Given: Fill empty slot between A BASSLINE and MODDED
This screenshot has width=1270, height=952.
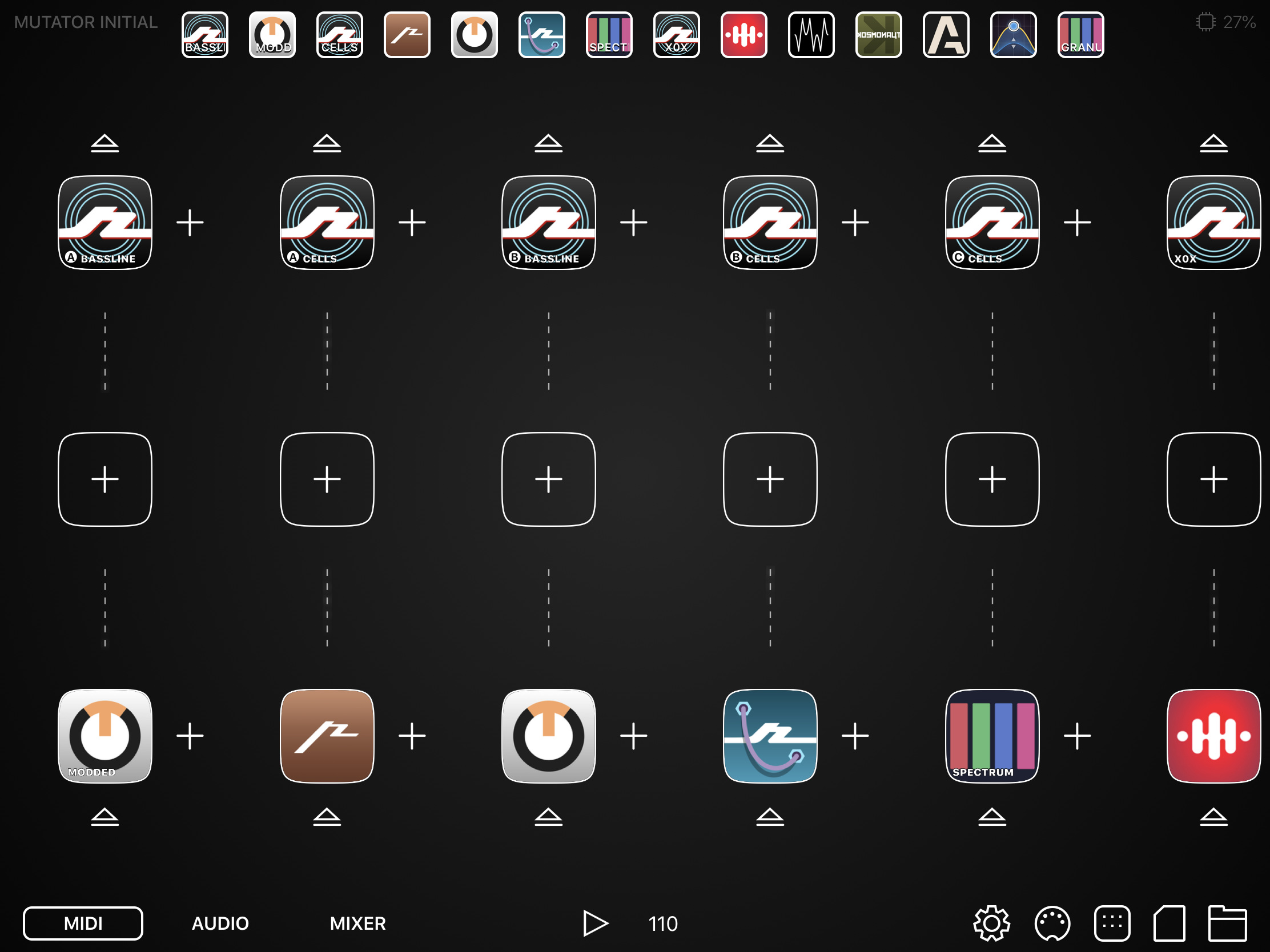Looking at the screenshot, I should coord(105,479).
